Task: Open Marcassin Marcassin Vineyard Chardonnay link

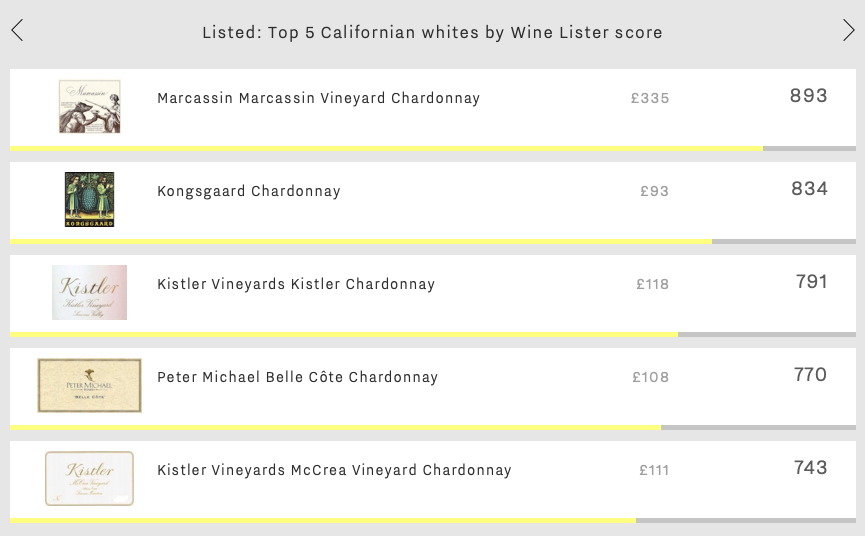Action: coord(318,98)
